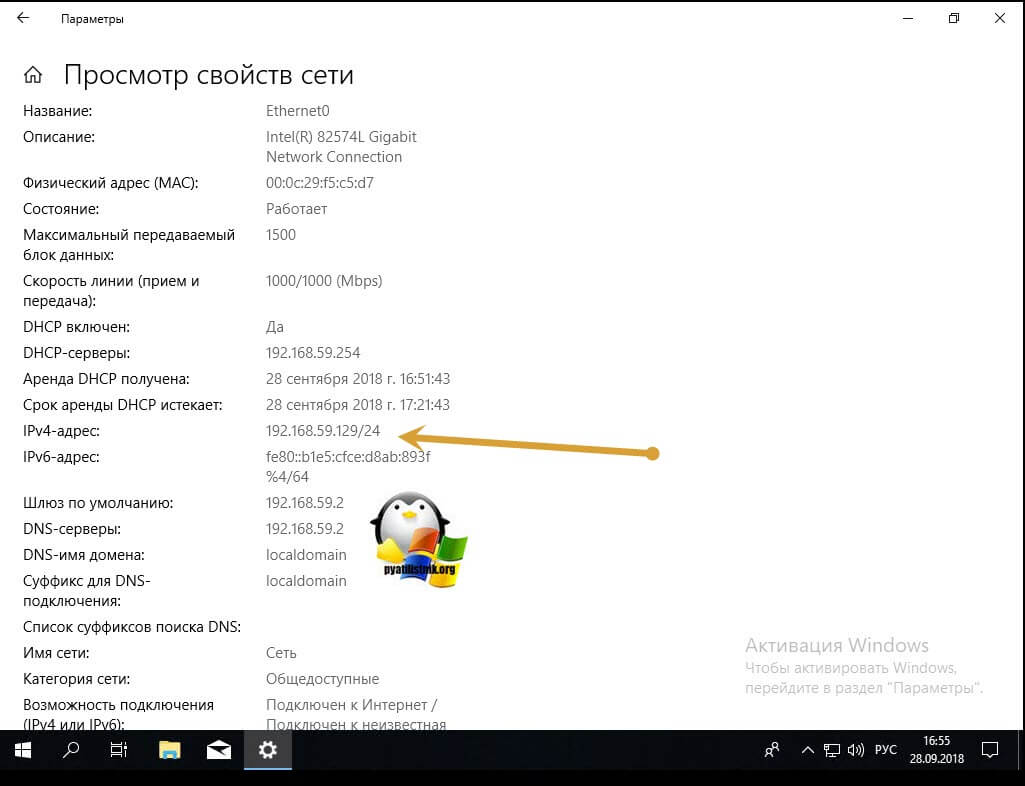Restore down the Settings window

click(x=954, y=18)
